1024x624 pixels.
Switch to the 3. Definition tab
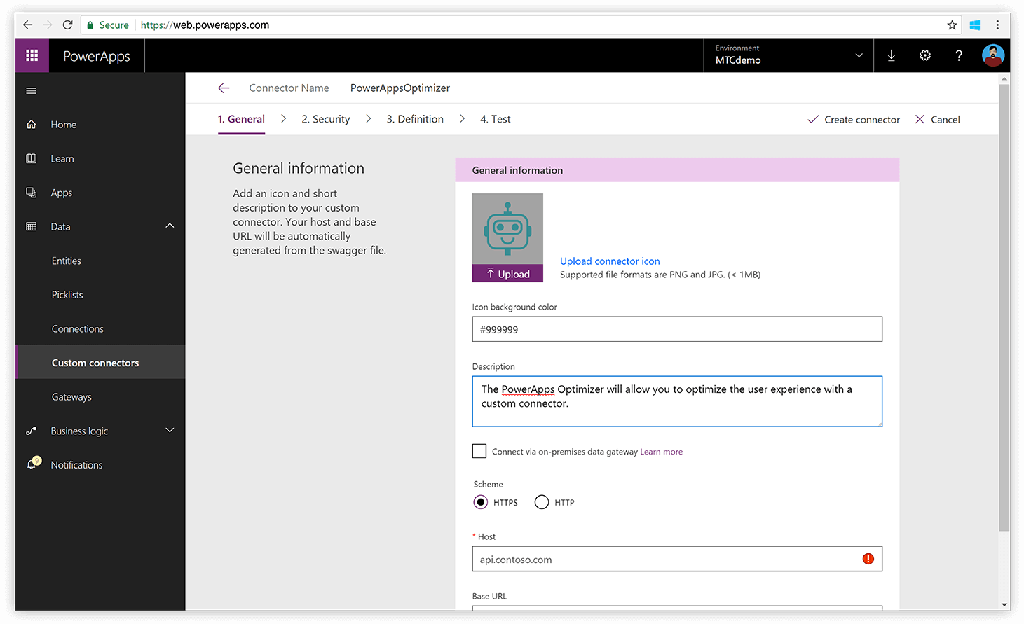coord(414,119)
